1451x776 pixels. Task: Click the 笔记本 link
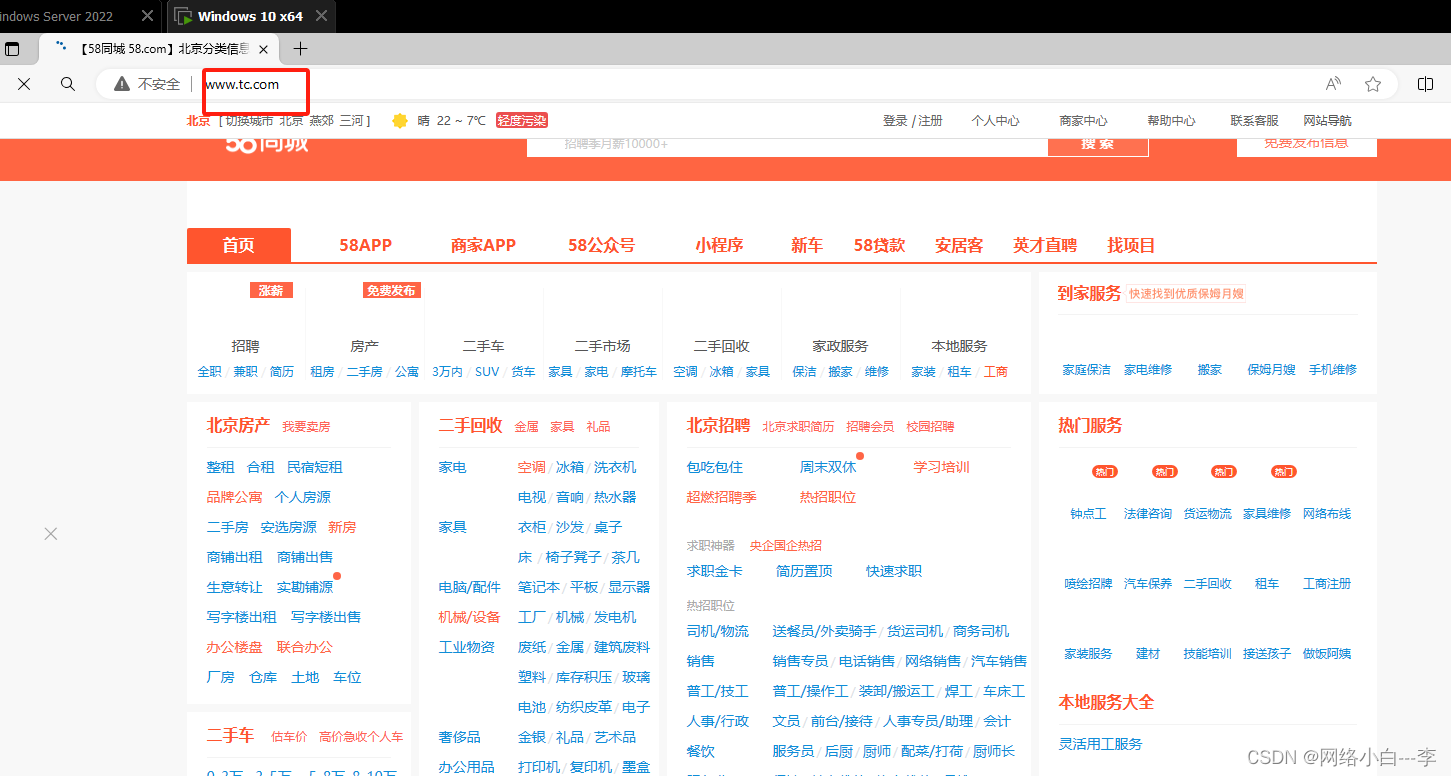click(x=539, y=587)
